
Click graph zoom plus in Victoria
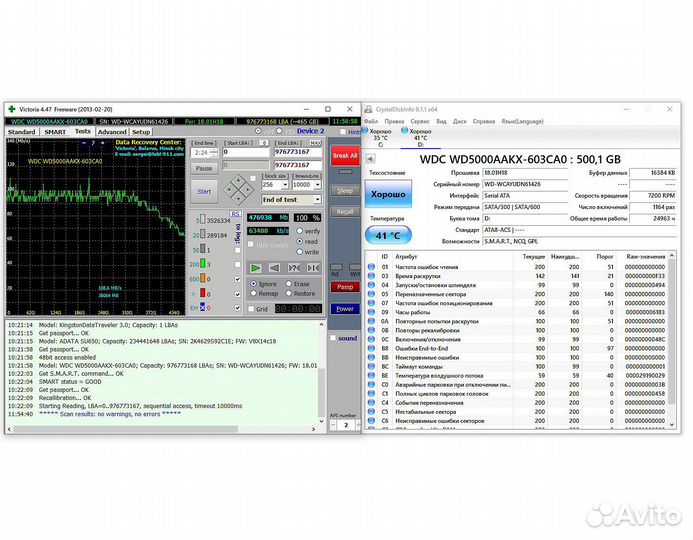(103, 143)
